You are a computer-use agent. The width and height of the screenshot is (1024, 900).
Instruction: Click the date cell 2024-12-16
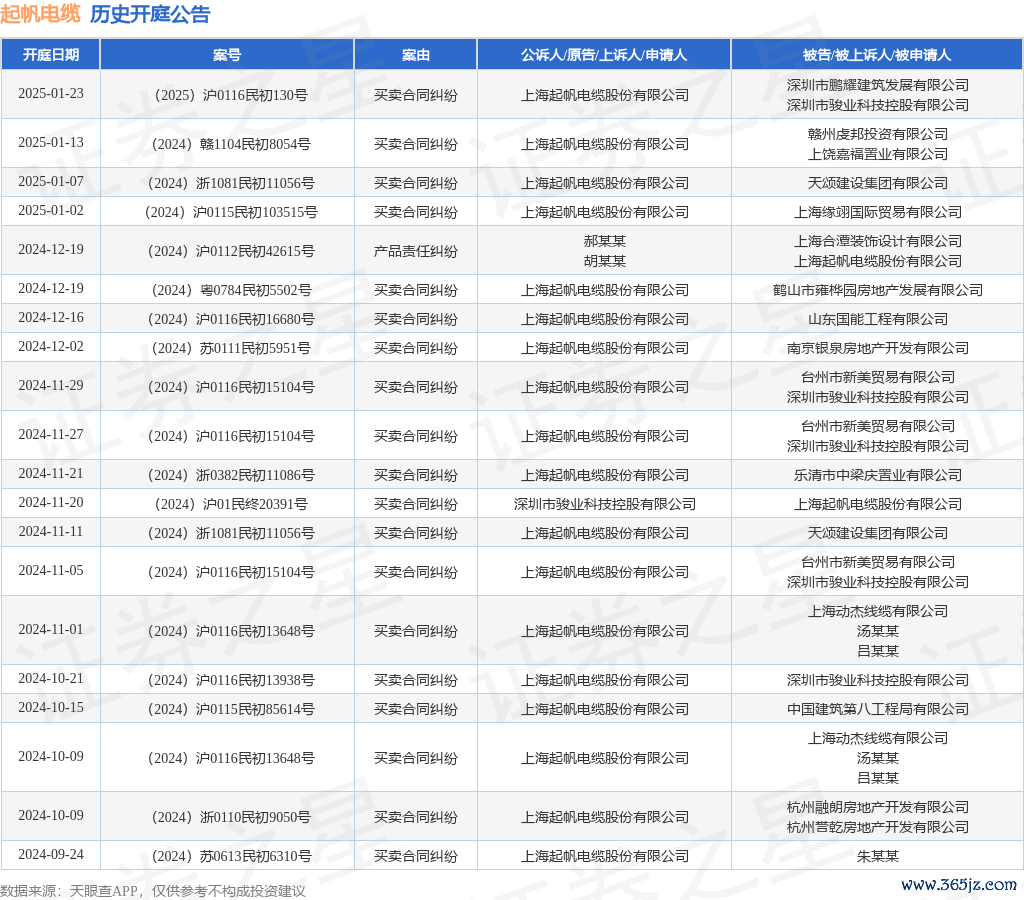pyautogui.click(x=51, y=317)
